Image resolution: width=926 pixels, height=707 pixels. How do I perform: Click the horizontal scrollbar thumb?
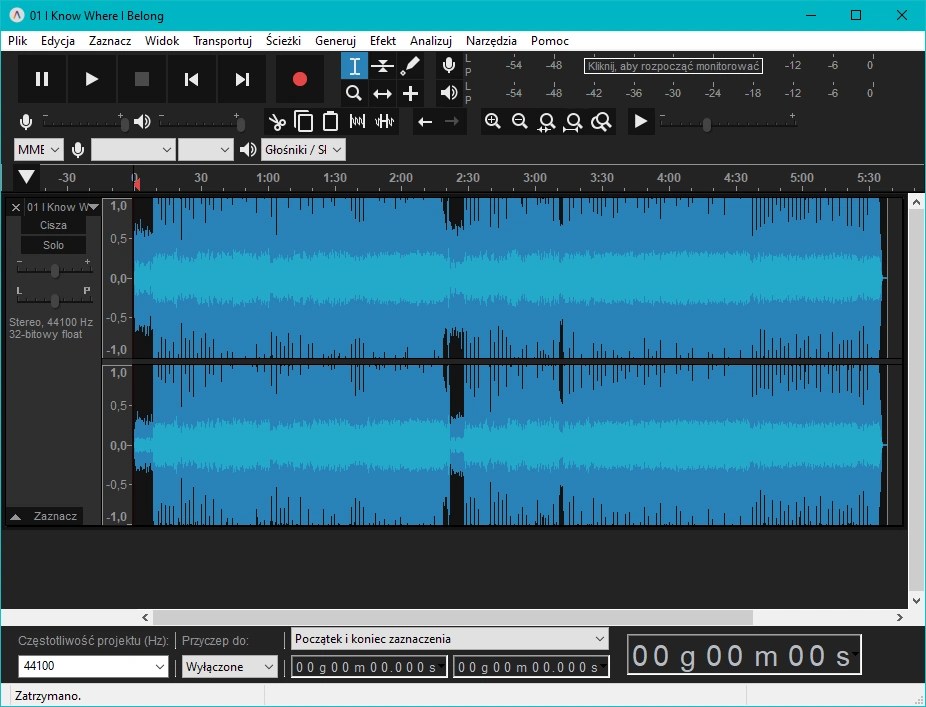coord(452,618)
